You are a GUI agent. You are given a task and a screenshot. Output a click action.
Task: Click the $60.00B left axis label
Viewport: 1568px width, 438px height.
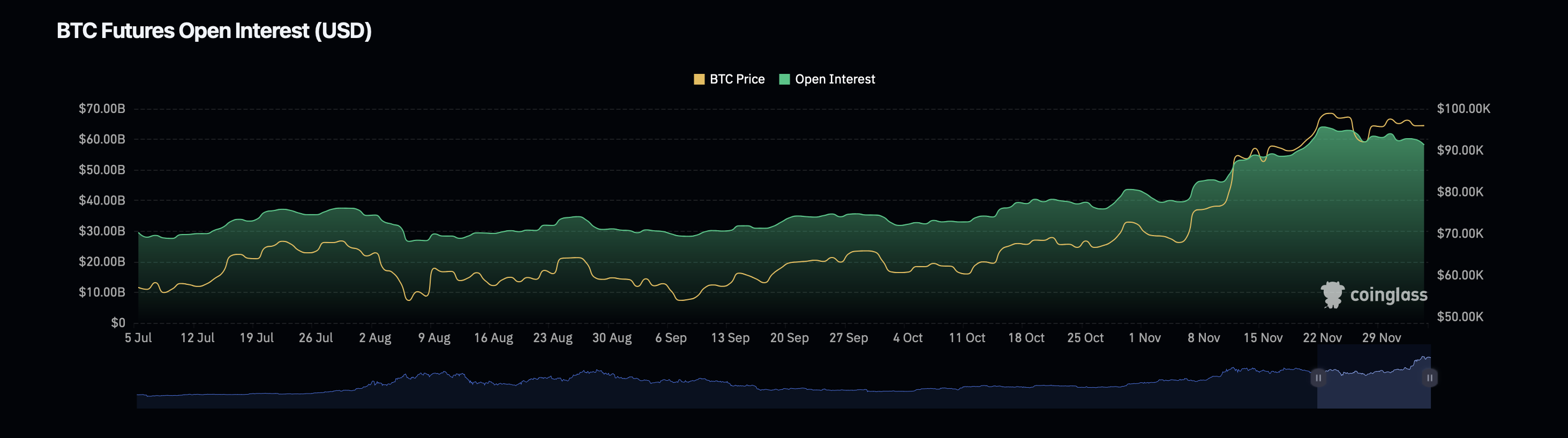[102, 139]
